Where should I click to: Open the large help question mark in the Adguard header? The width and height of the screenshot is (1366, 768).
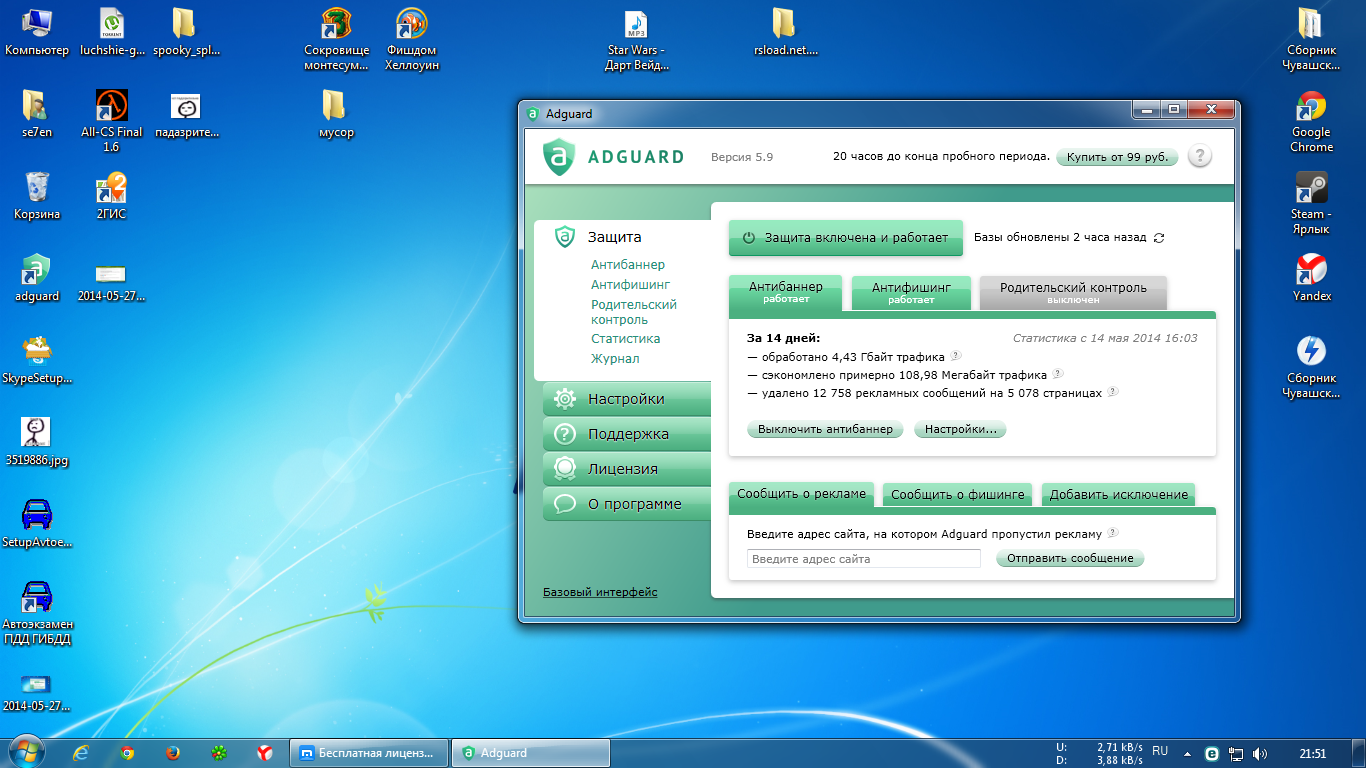[x=1199, y=156]
